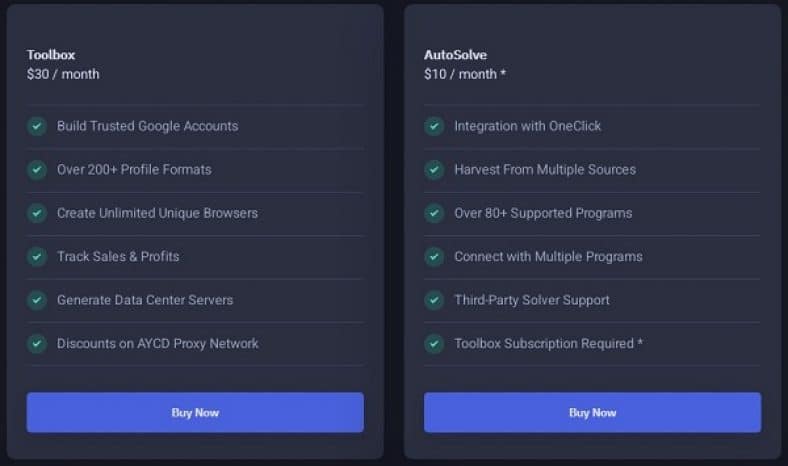Click checkmark beside Third-Party Solver Support

coord(434,300)
